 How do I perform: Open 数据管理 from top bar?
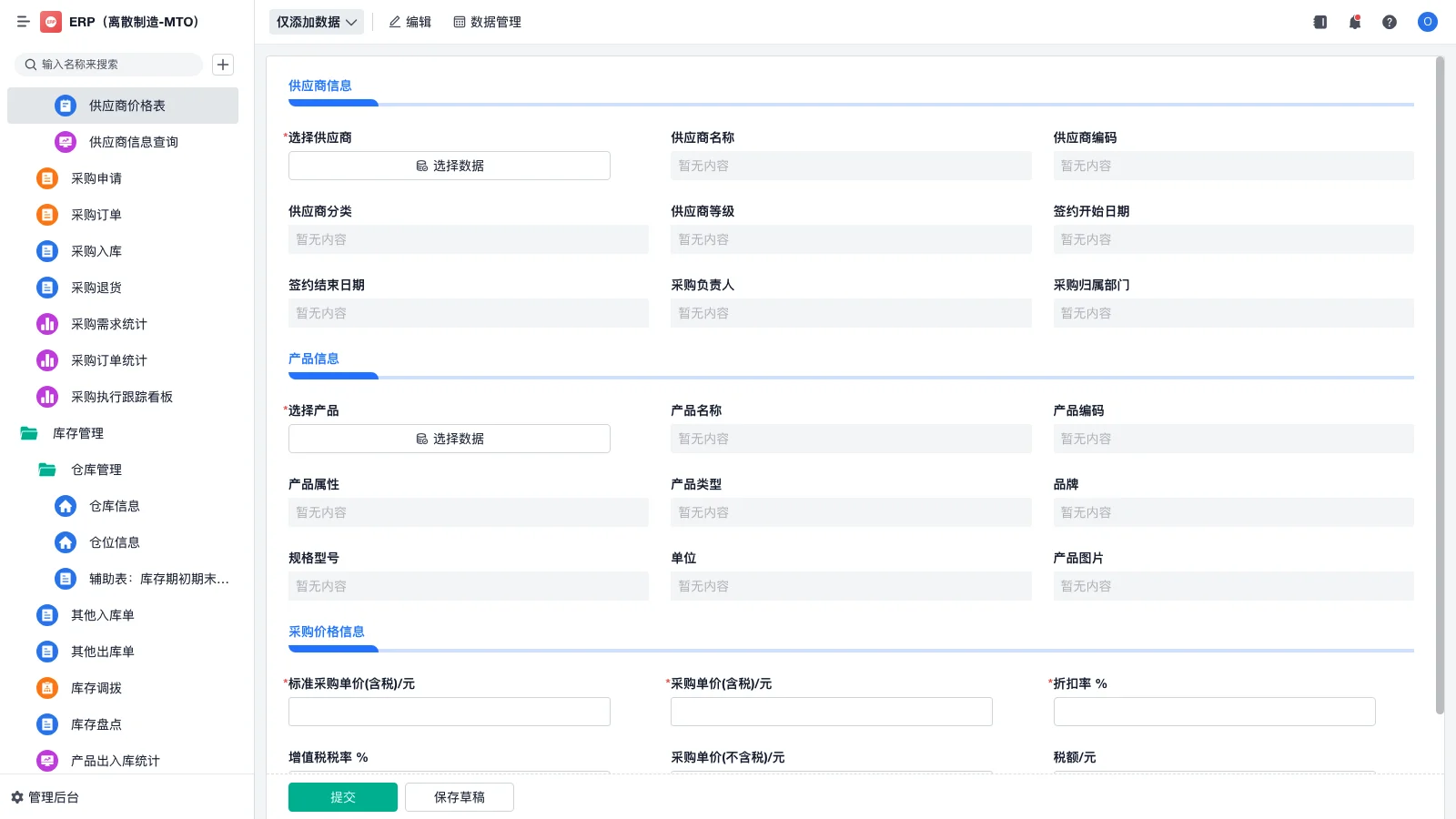pyautogui.click(x=487, y=22)
